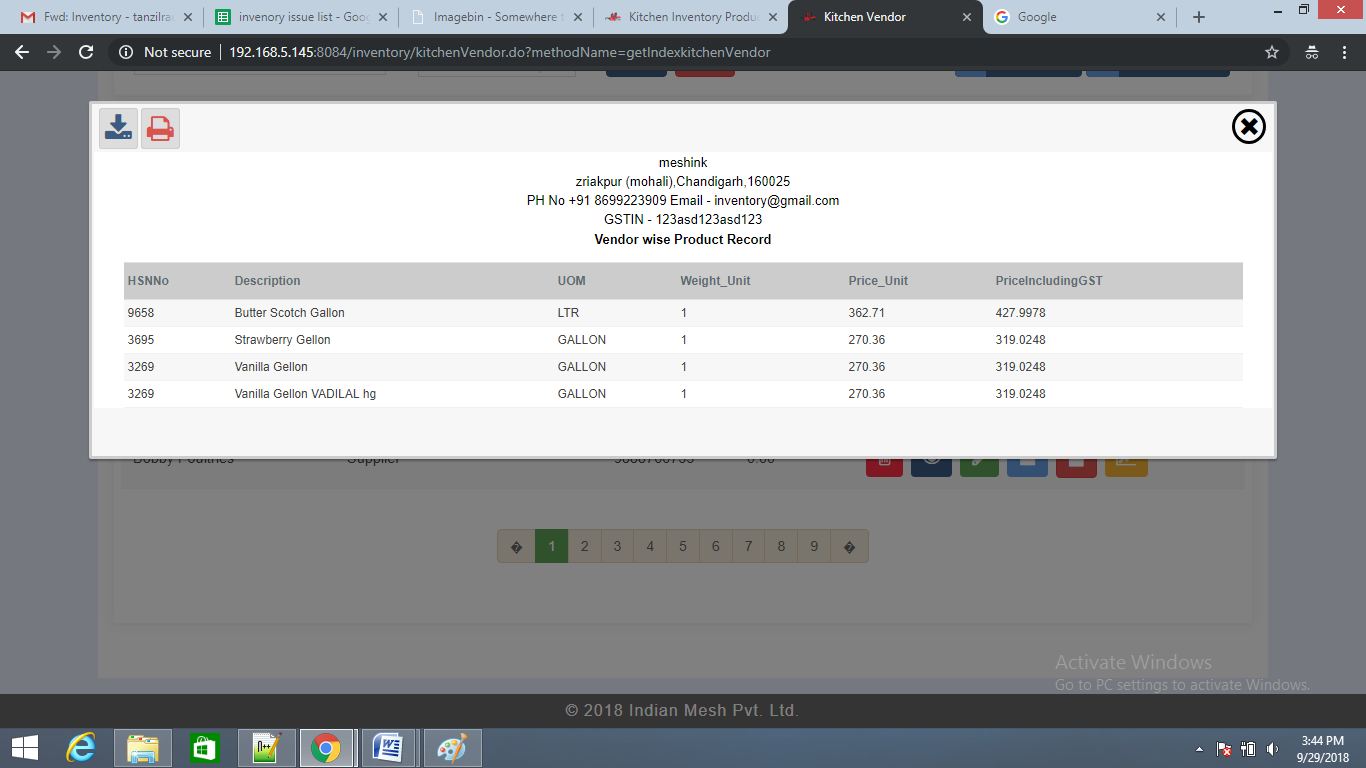Click the previous page arrow in pagination
Viewport: 1366px width, 768px height.
(x=516, y=546)
